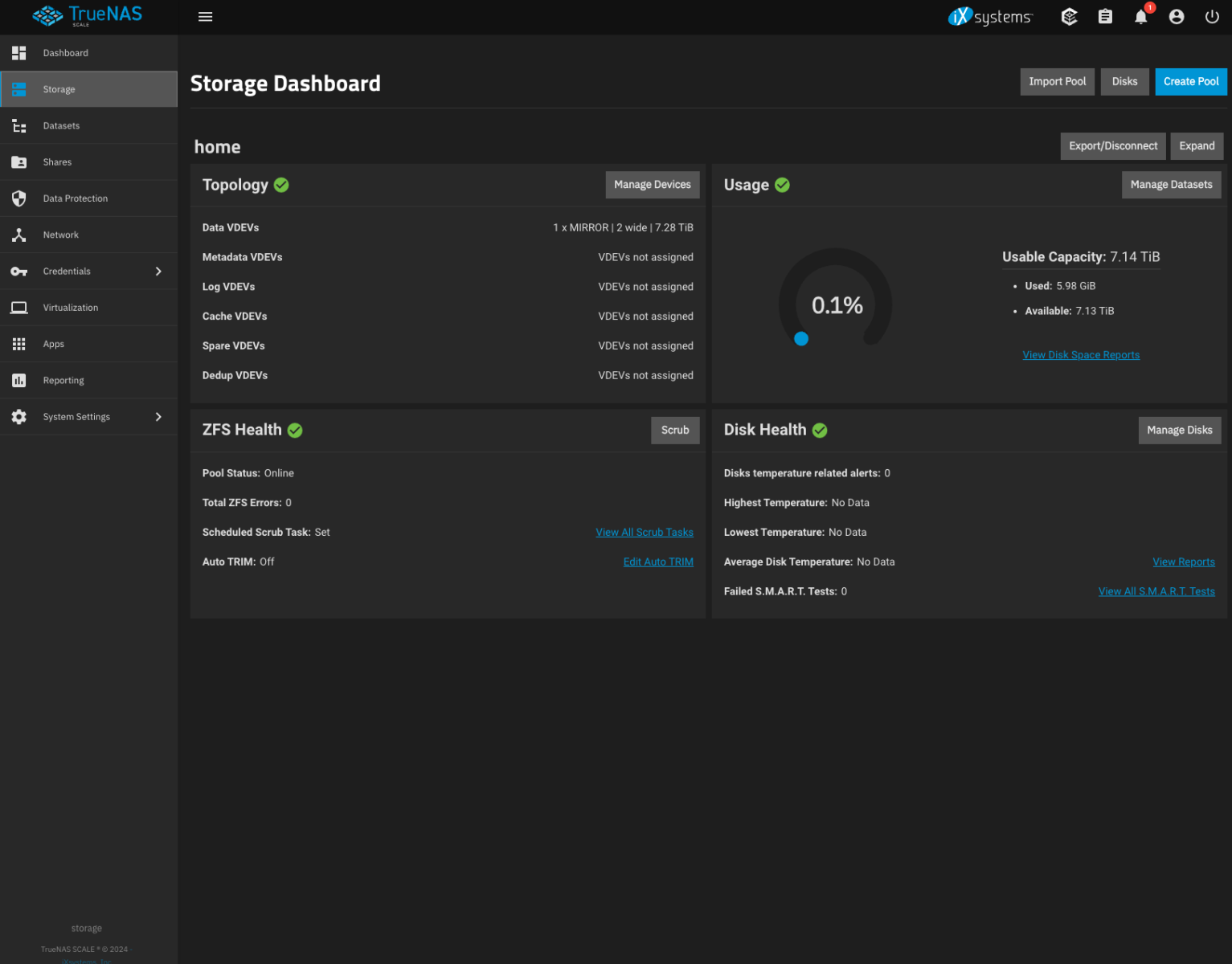Viewport: 1232px width, 964px height.
Task: Click the TrueNAS SCALE logo
Action: [87, 16]
